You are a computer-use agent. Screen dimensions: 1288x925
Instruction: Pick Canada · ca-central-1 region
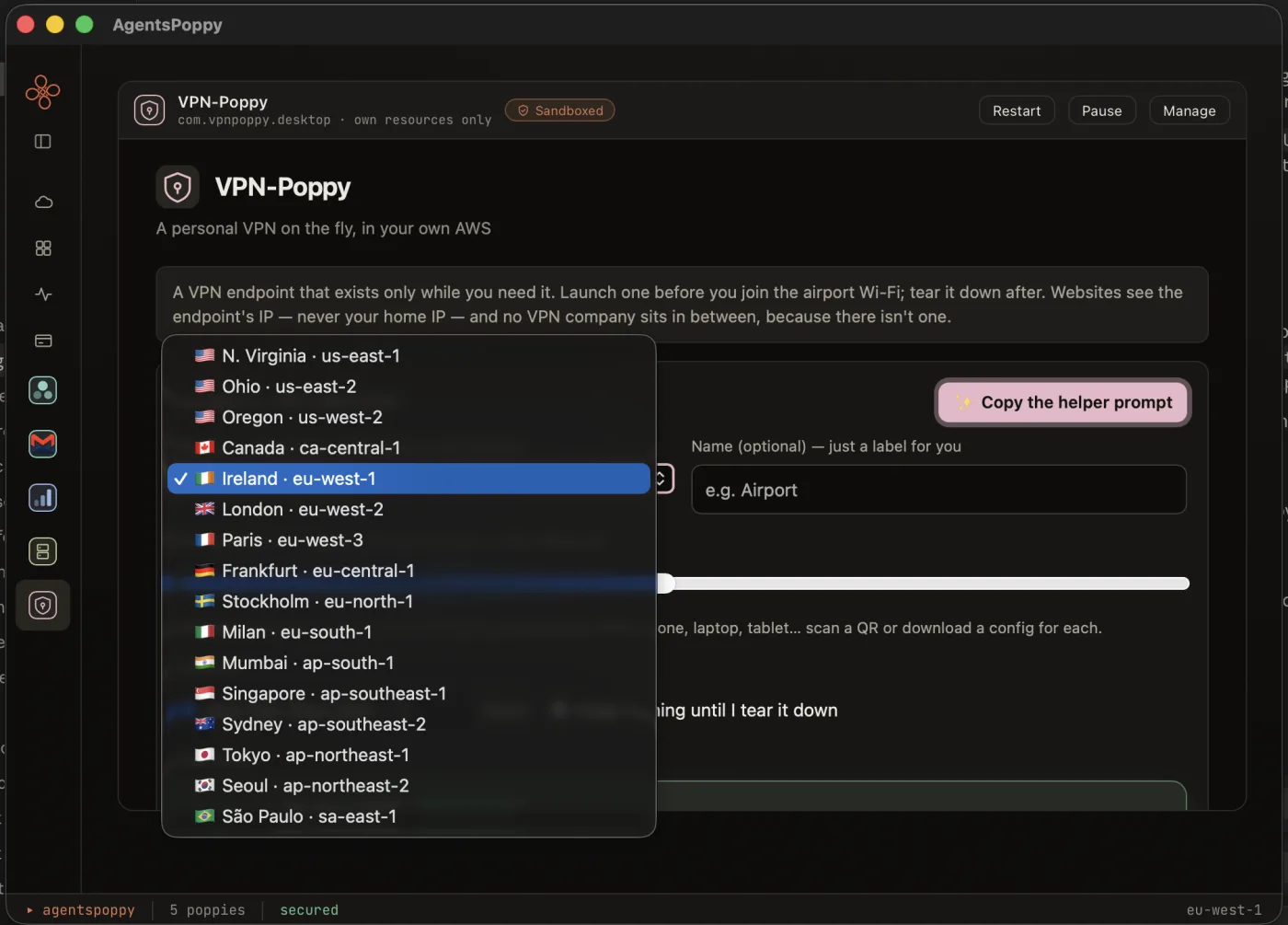tap(408, 448)
